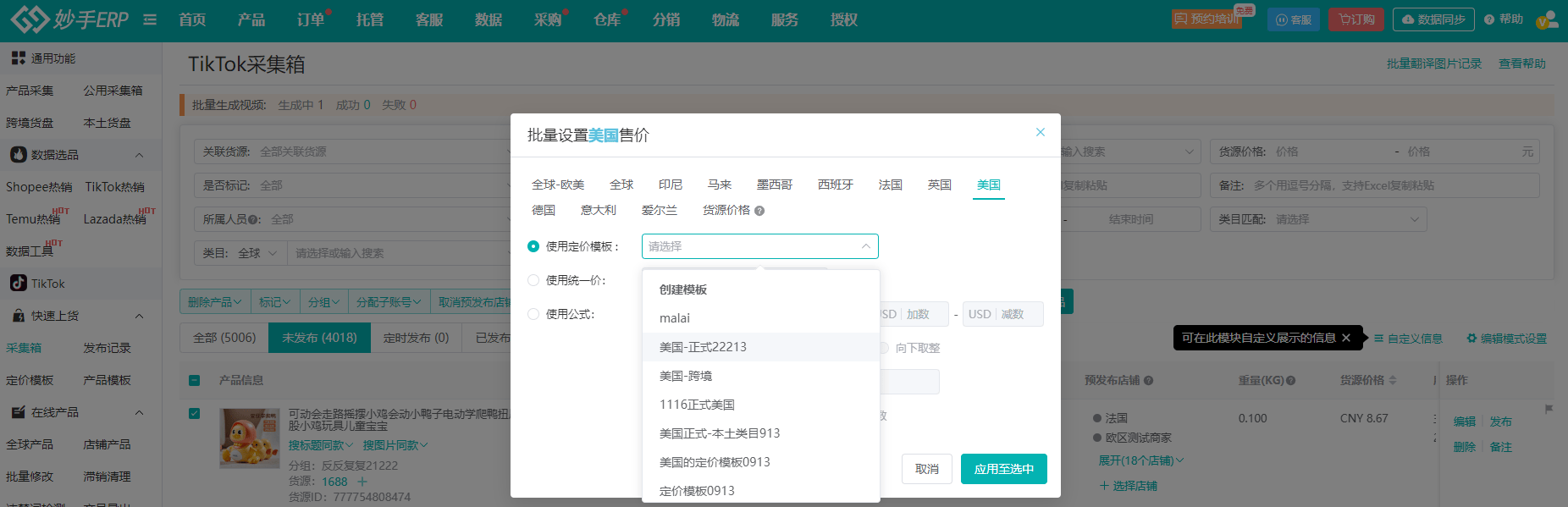
Task: Switch to the 意大利 tab in dialog
Action: [x=599, y=210]
